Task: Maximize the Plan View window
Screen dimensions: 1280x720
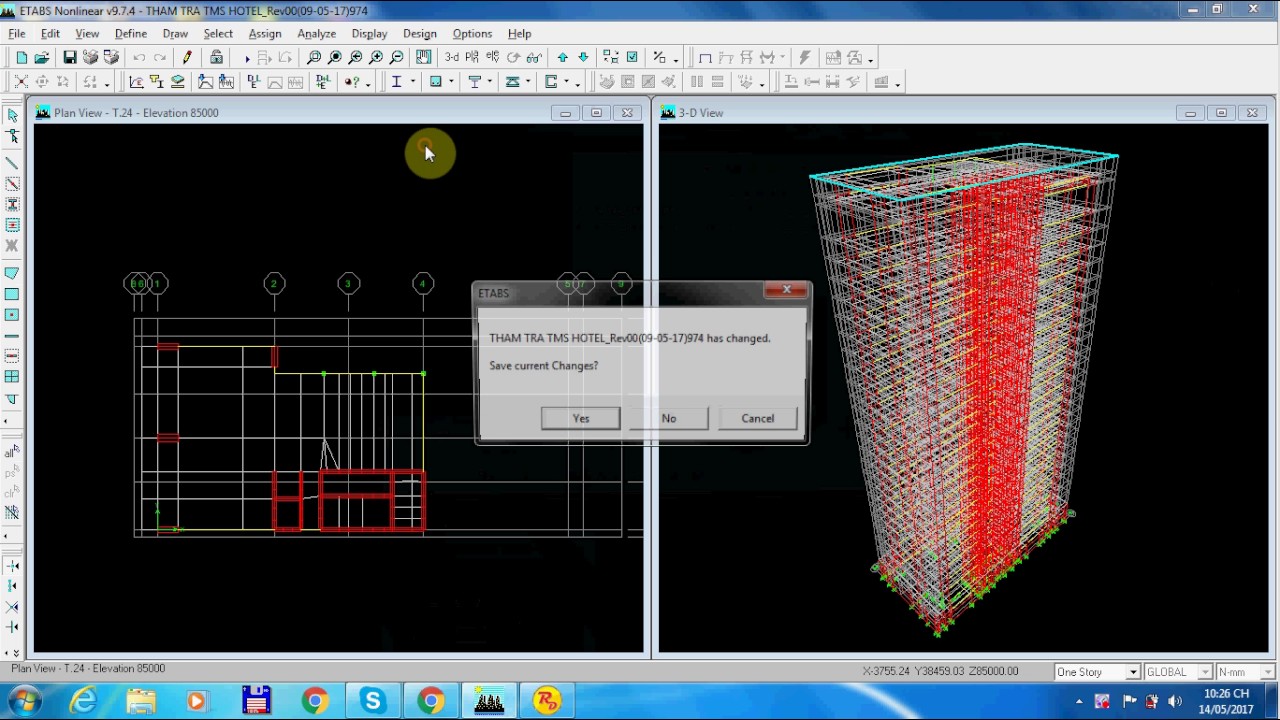Action: (x=596, y=113)
